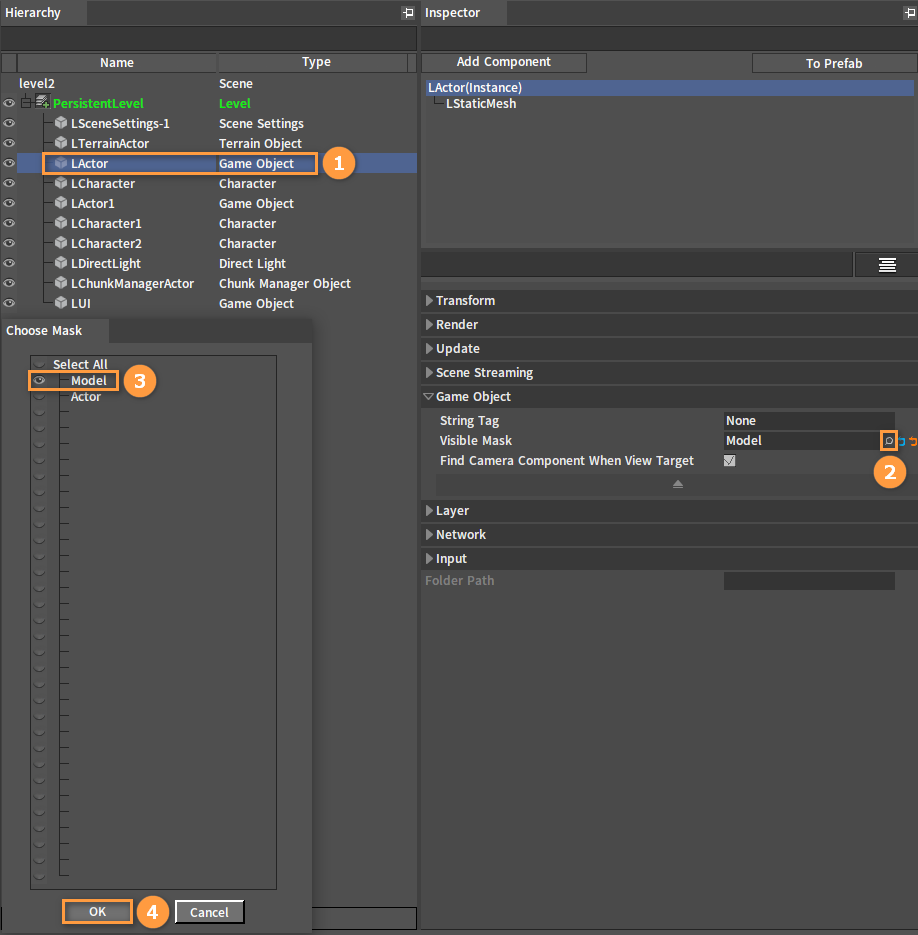Expand the Update section
This screenshot has width=918, height=935.
tap(429, 348)
